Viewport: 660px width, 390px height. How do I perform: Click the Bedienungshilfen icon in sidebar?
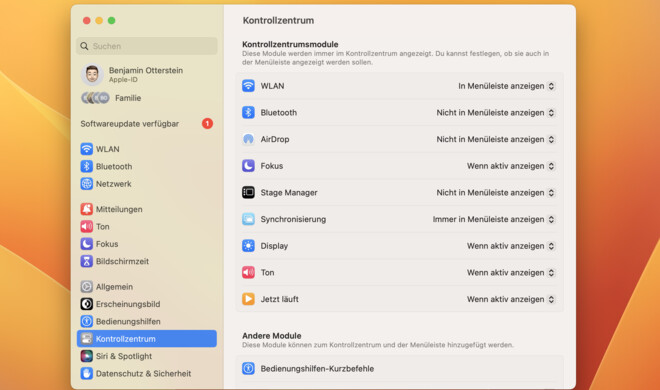point(87,321)
